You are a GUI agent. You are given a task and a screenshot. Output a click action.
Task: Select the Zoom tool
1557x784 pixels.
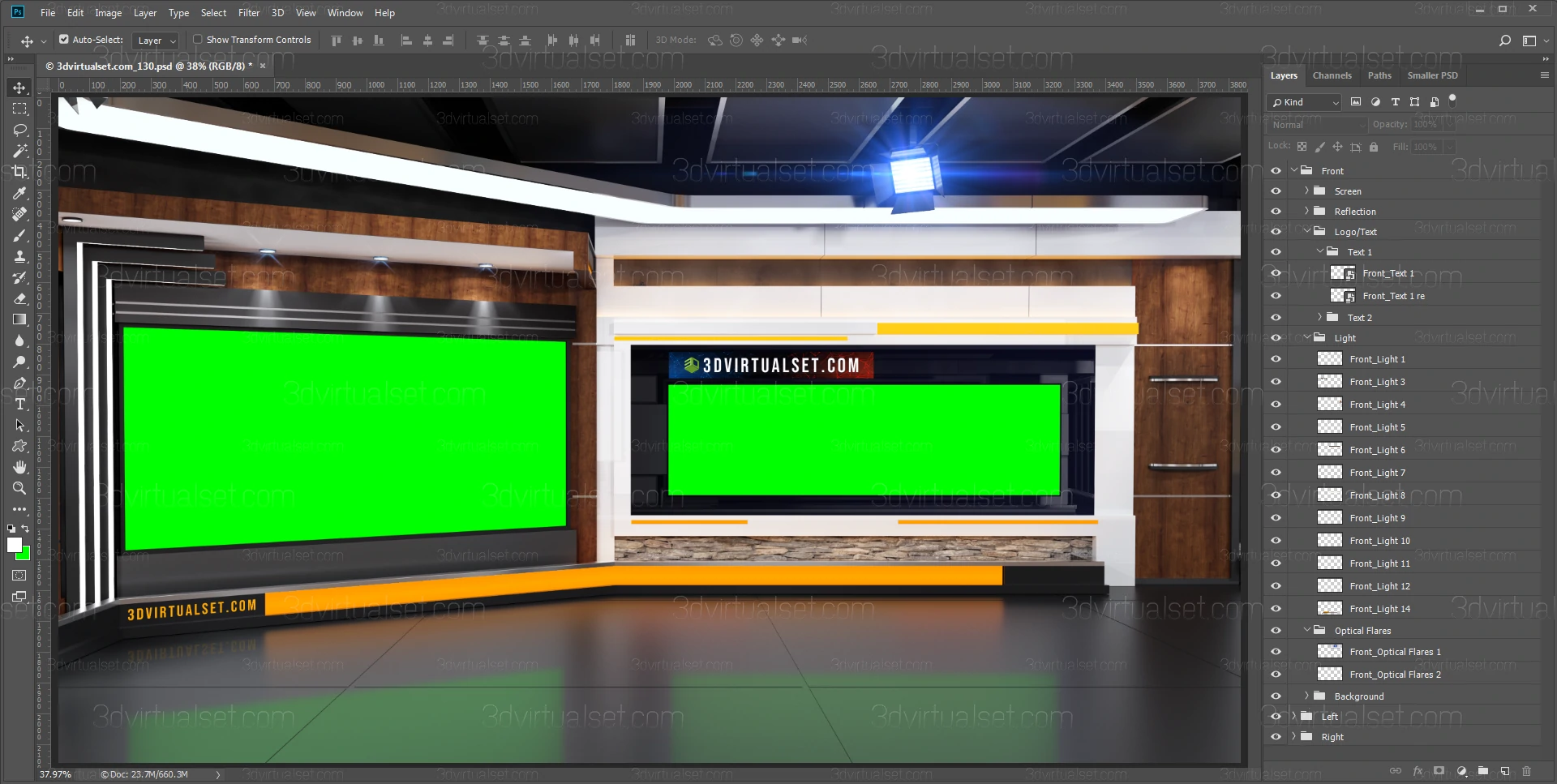tap(19, 488)
